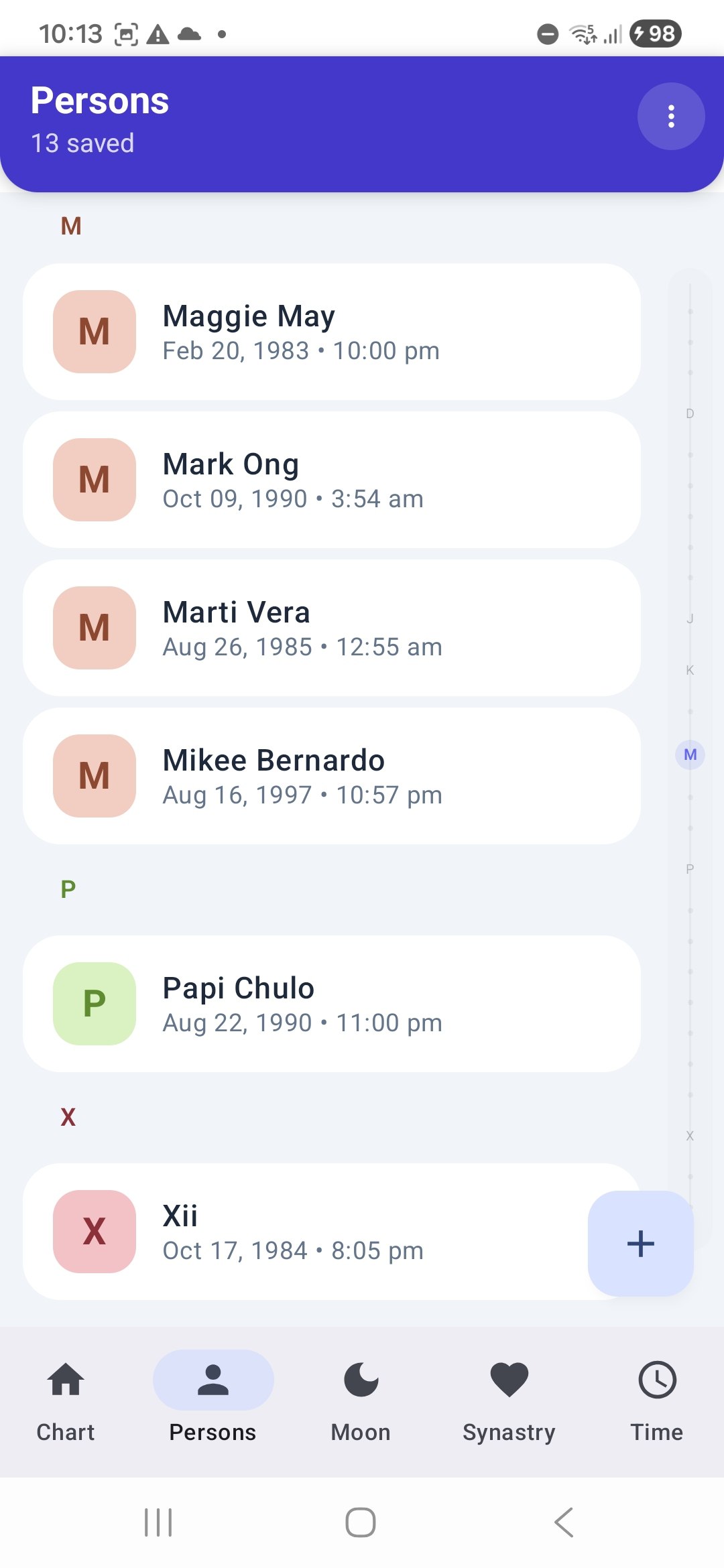Screen dimensions: 724x1568
Task: Jump to letter J in index scroller
Action: point(690,618)
